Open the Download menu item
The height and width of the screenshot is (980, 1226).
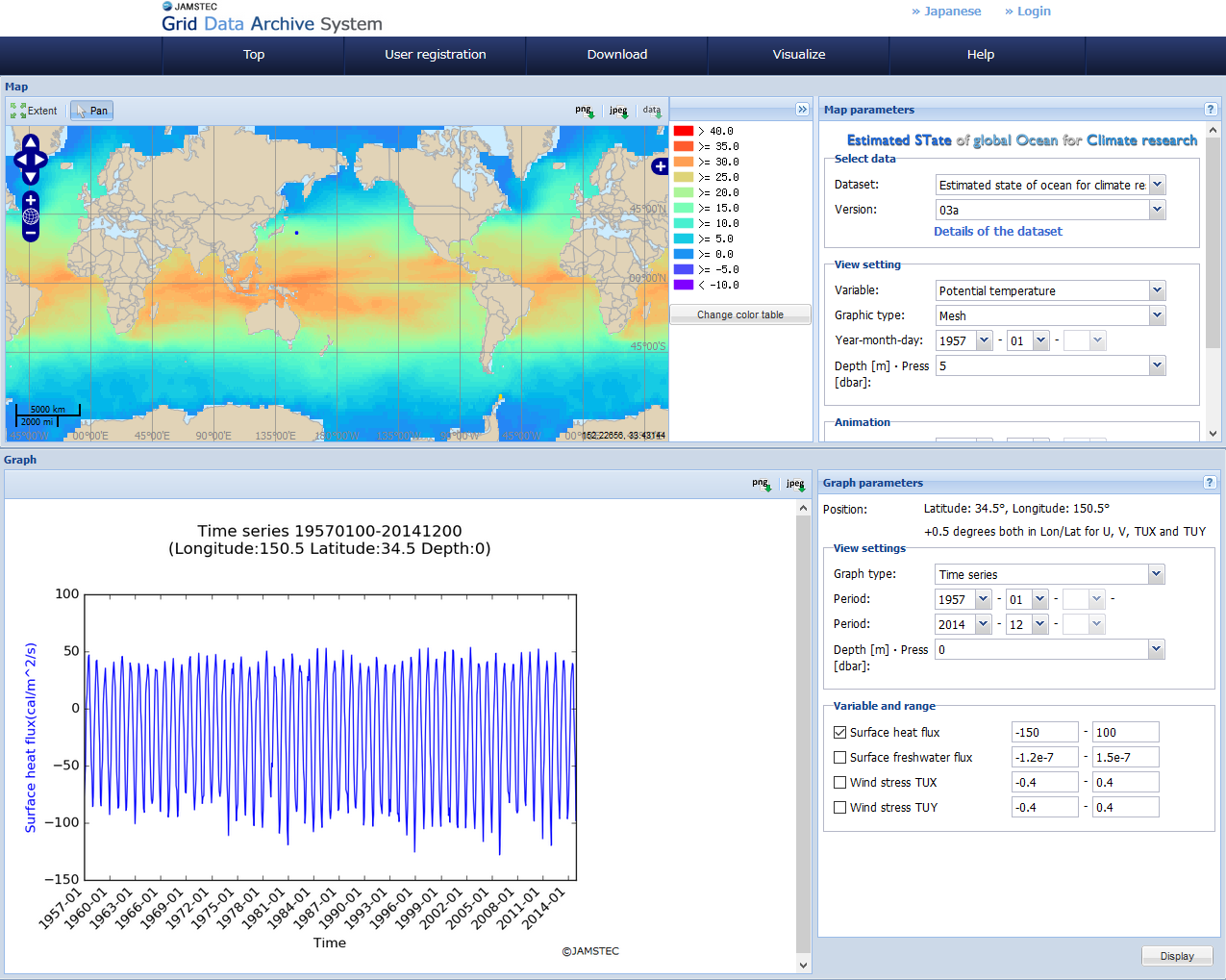pyautogui.click(x=617, y=55)
